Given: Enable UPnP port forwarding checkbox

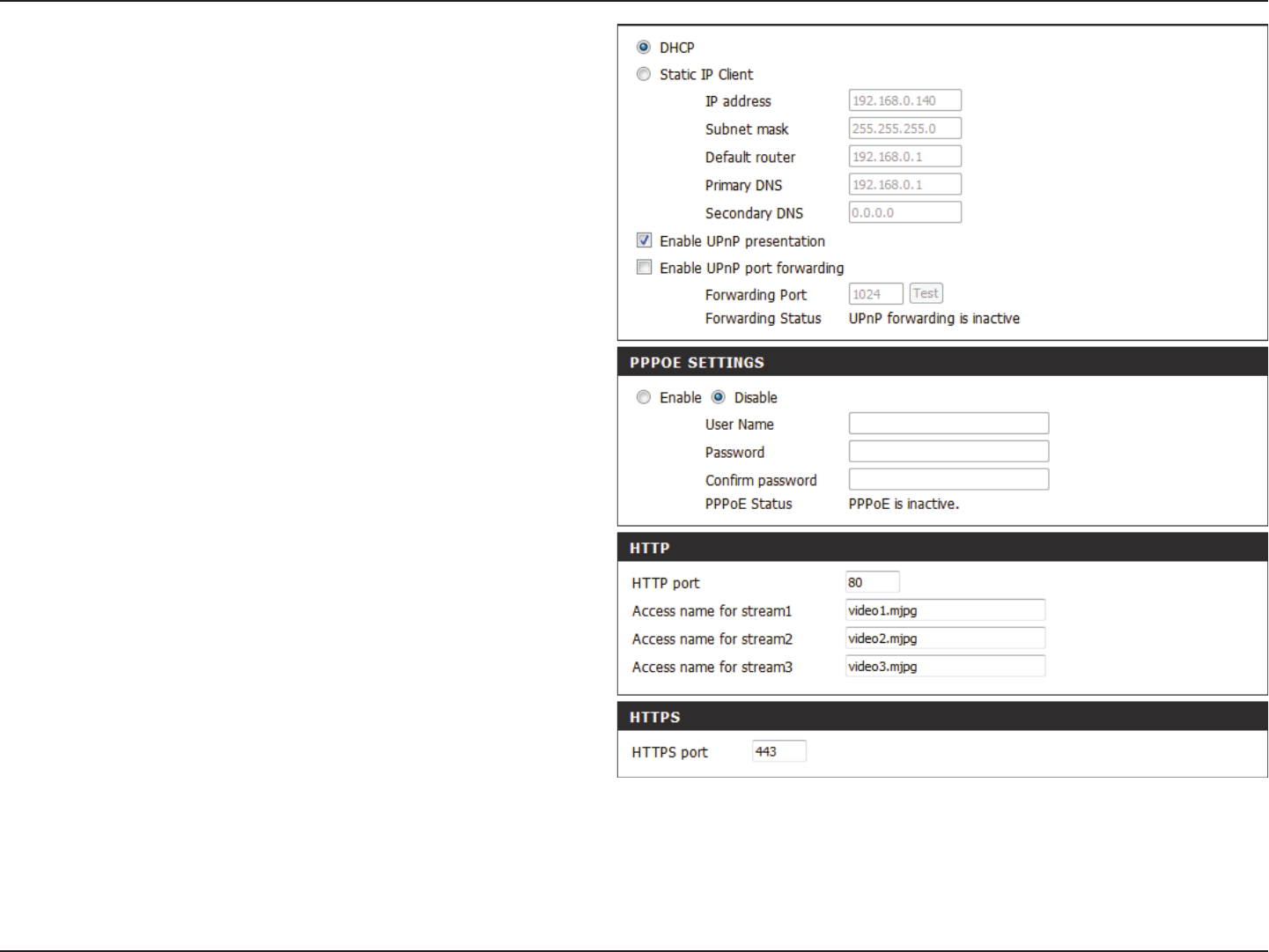Looking at the screenshot, I should (645, 268).
